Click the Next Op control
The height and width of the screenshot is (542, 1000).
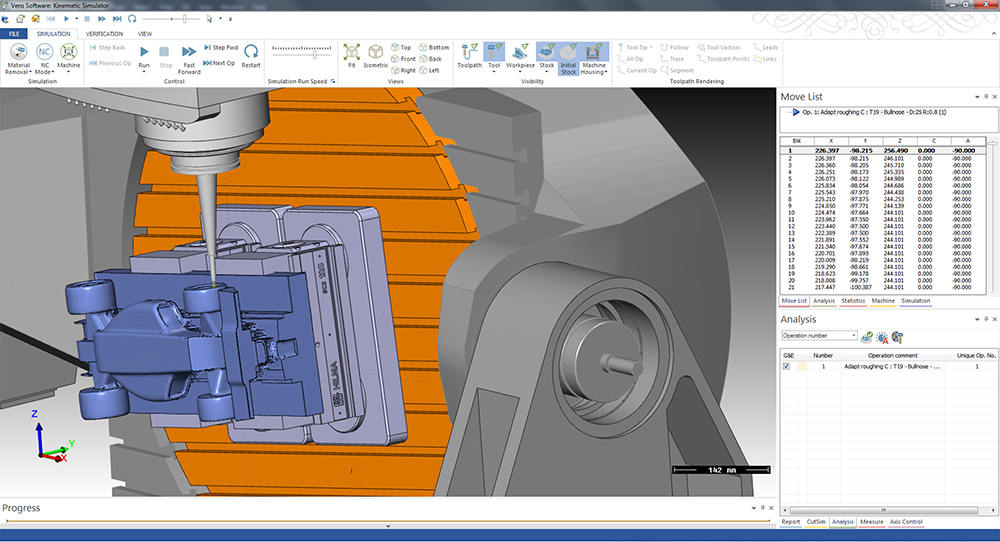(220, 63)
